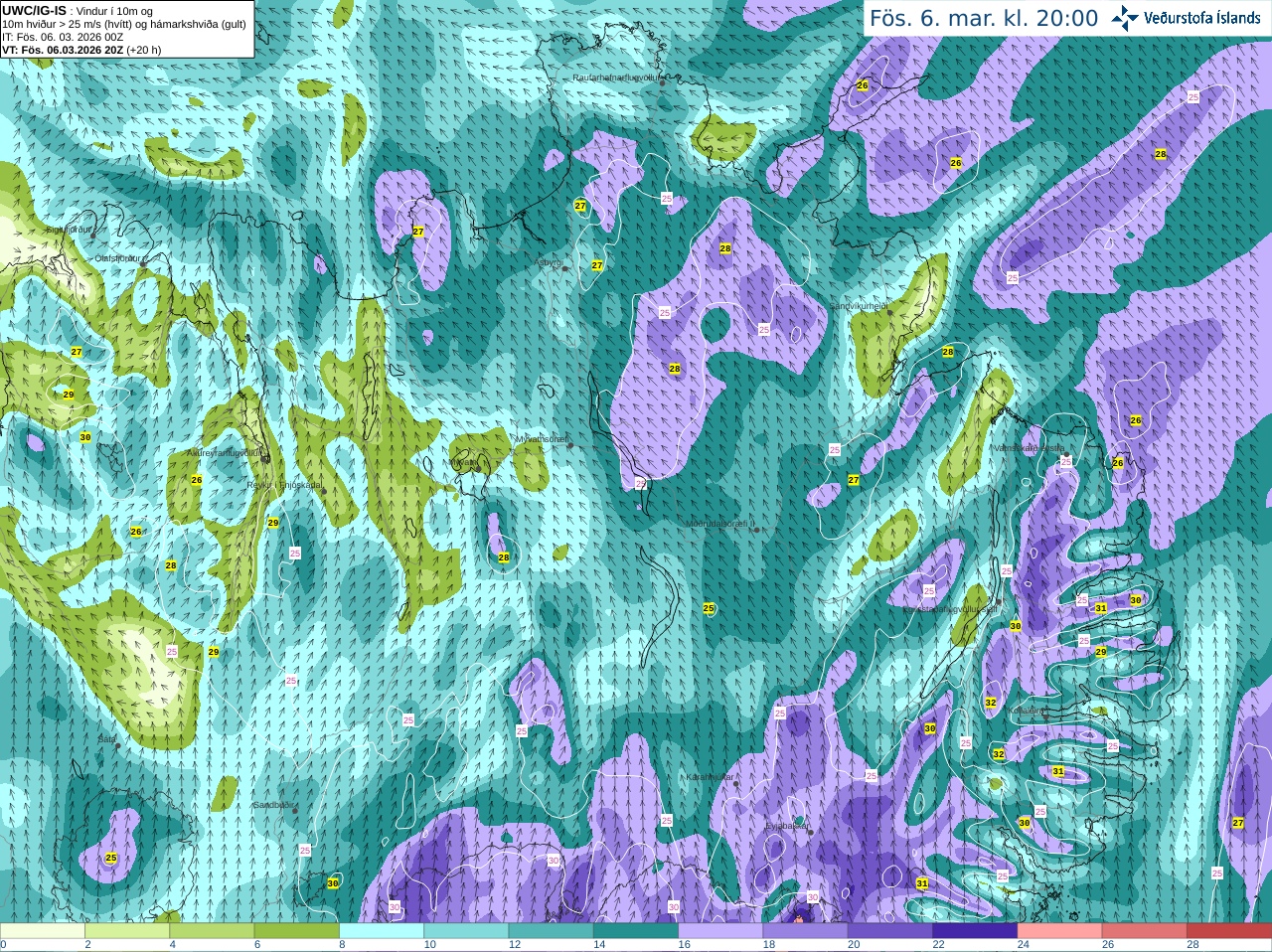Select the olive green 6–8 legend swatch

point(297,931)
